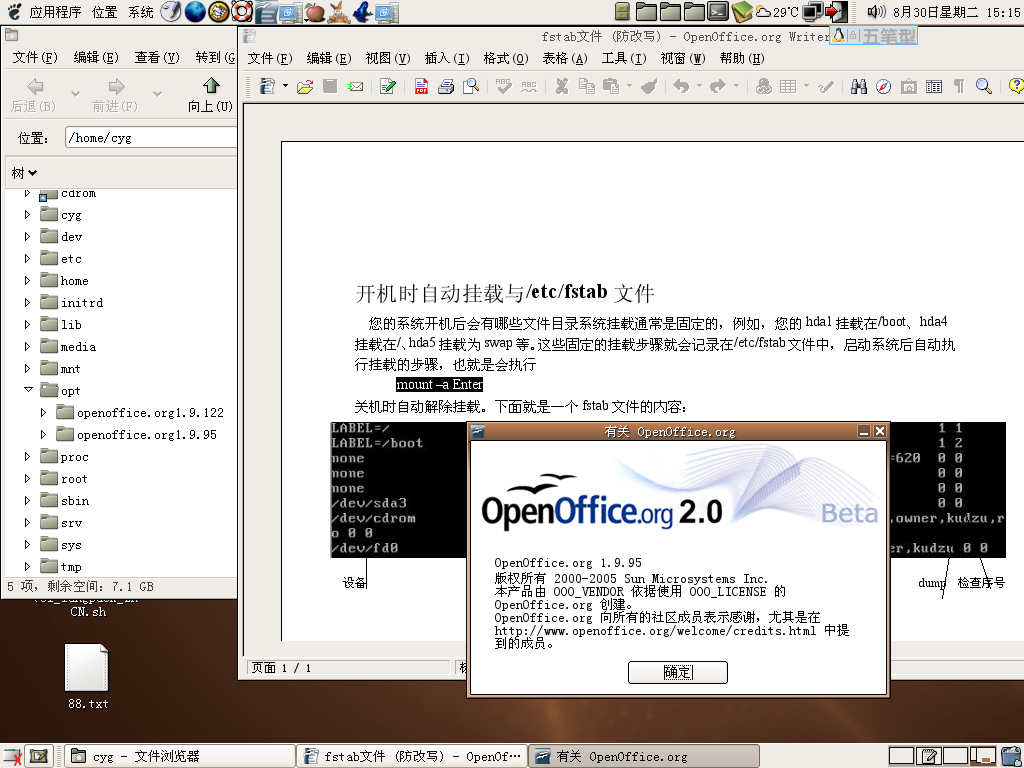Open the 工具 menu in Writer
Image resolution: width=1024 pixels, height=768 pixels.
[x=624, y=58]
